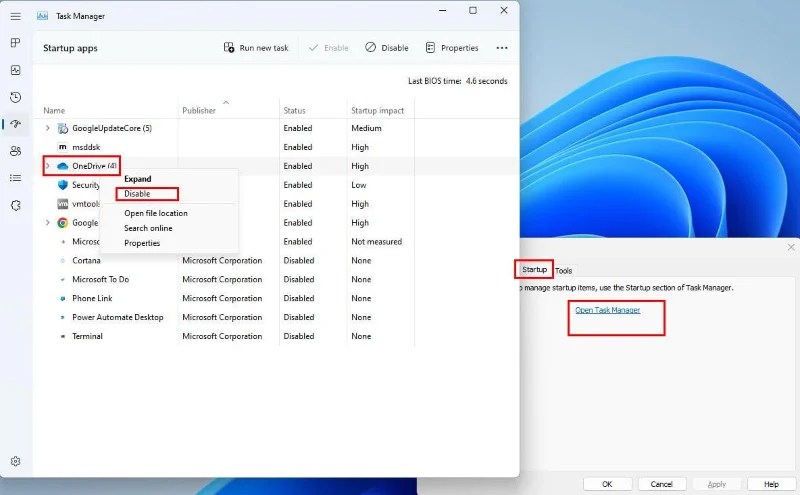Select the Phone Link row
The image size is (800, 495).
pos(224,298)
